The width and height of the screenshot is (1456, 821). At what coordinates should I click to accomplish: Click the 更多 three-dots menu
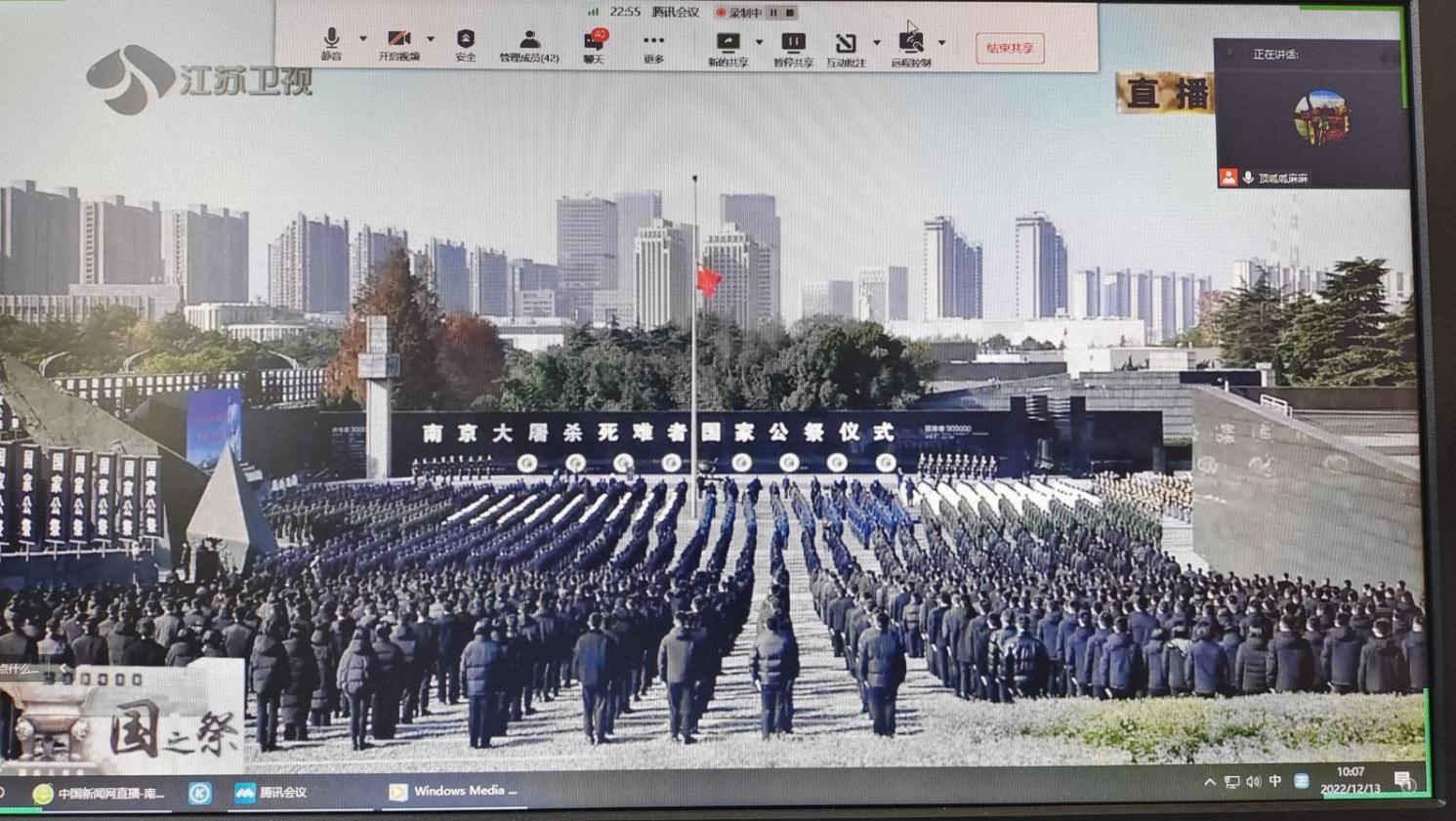pos(653,42)
